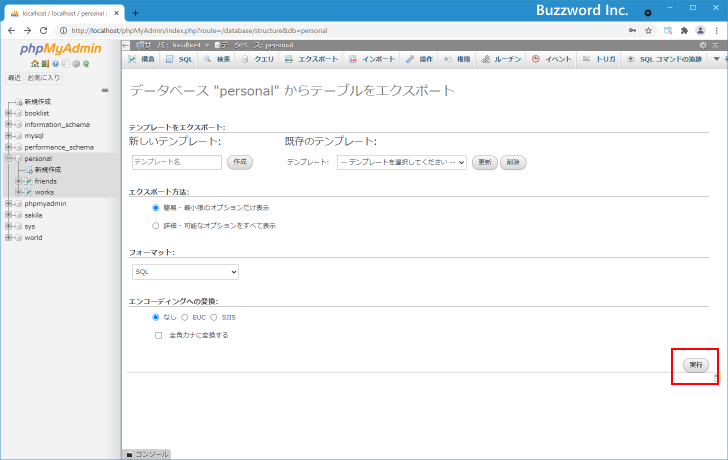Image resolution: width=728 pixels, height=460 pixels.
Task: Open phpMyAdmin documentation question-mark icon
Action: [x=55, y=64]
